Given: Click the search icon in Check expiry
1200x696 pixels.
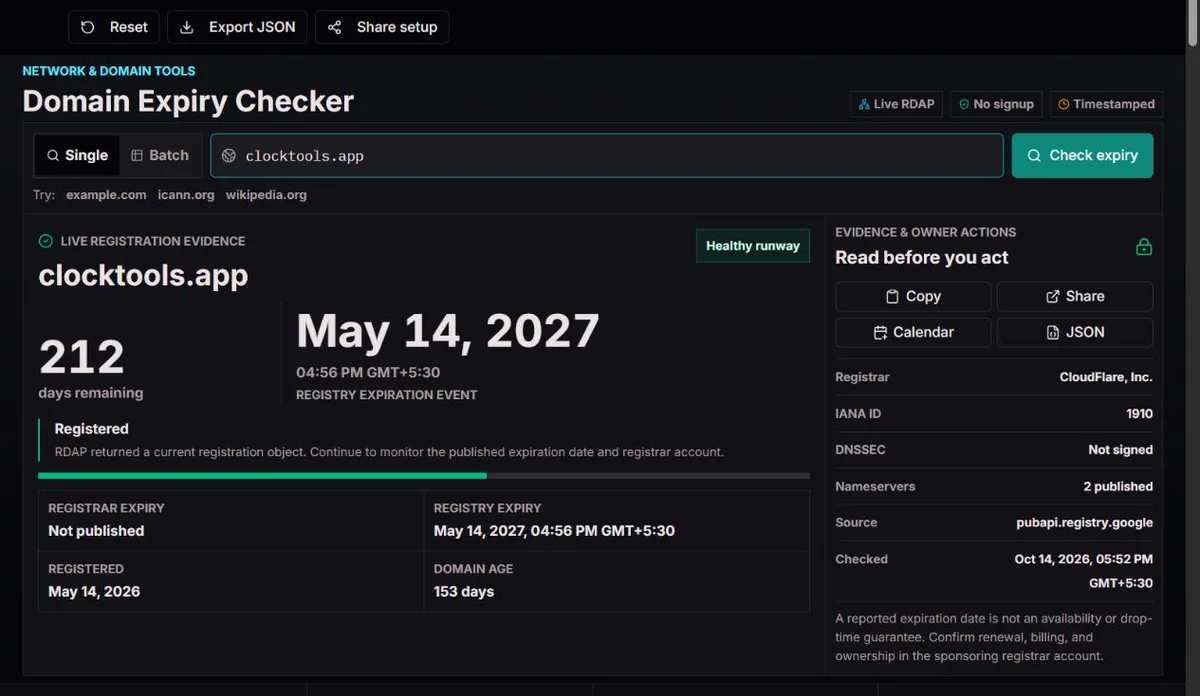Looking at the screenshot, I should [x=1034, y=155].
